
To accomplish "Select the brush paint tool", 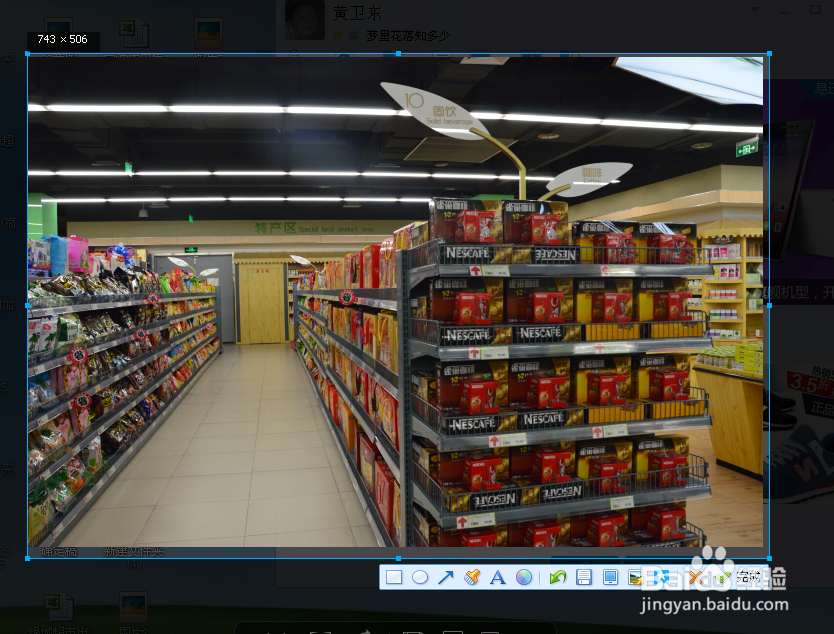I will pos(472,577).
